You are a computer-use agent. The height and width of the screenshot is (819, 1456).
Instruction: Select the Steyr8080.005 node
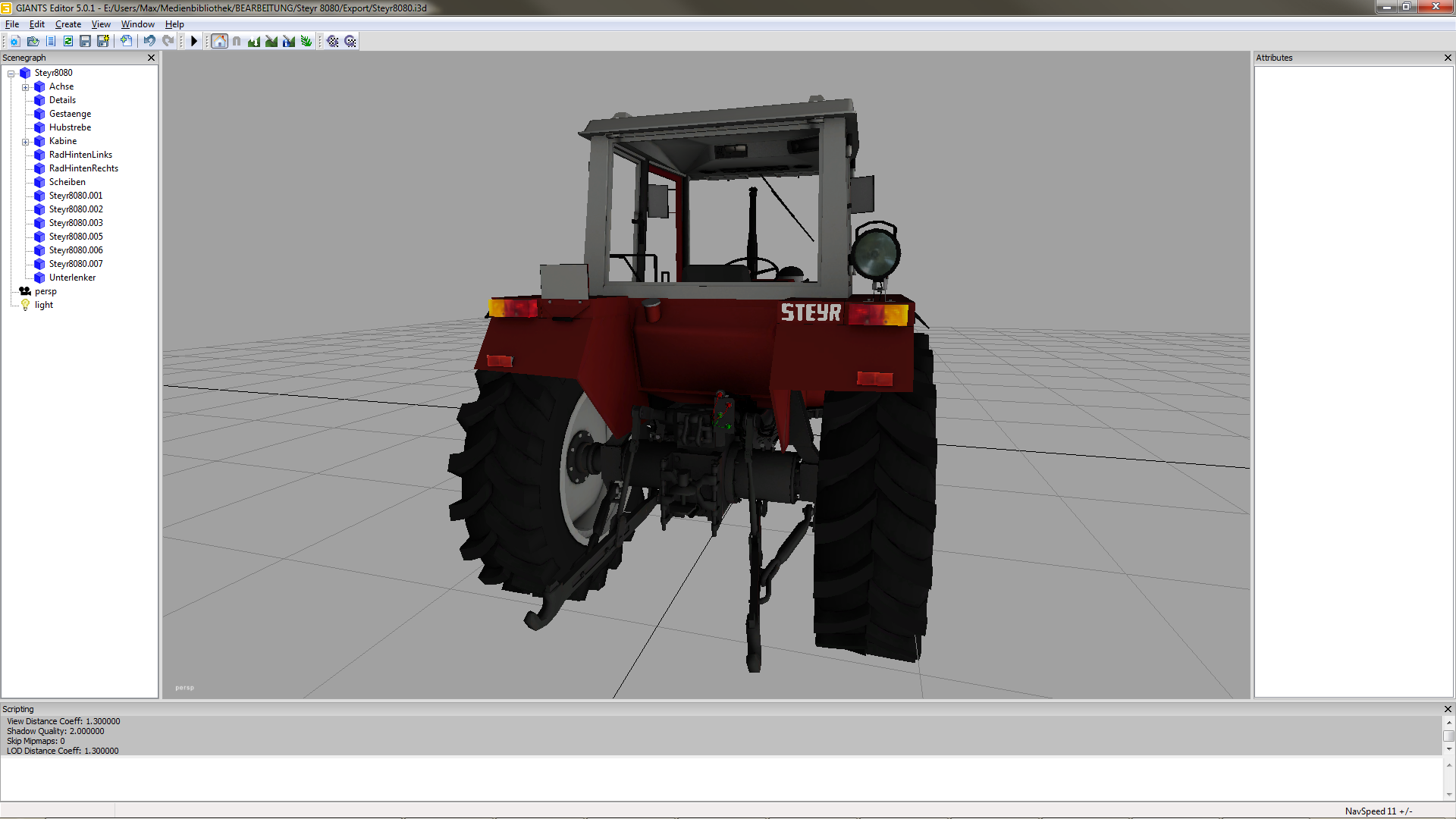click(x=76, y=237)
